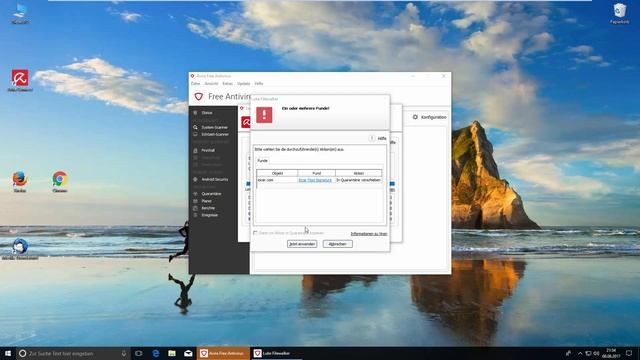Open the Papierkorb recycle bin icon

pos(620,12)
